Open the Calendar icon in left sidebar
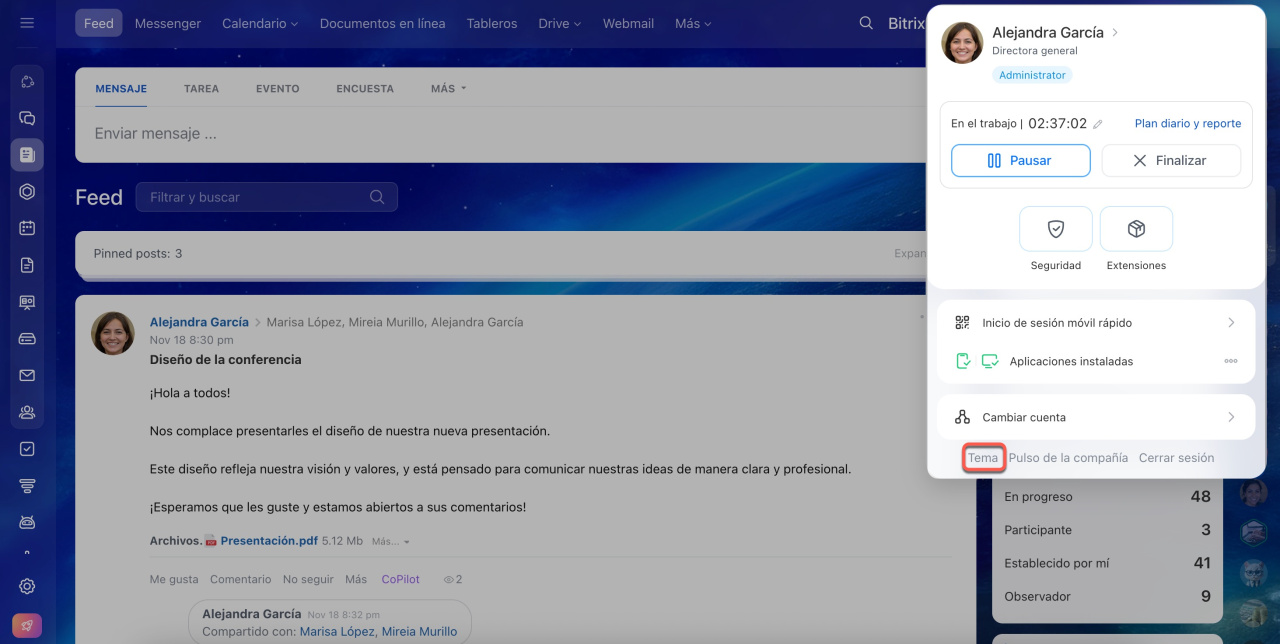 coord(27,228)
